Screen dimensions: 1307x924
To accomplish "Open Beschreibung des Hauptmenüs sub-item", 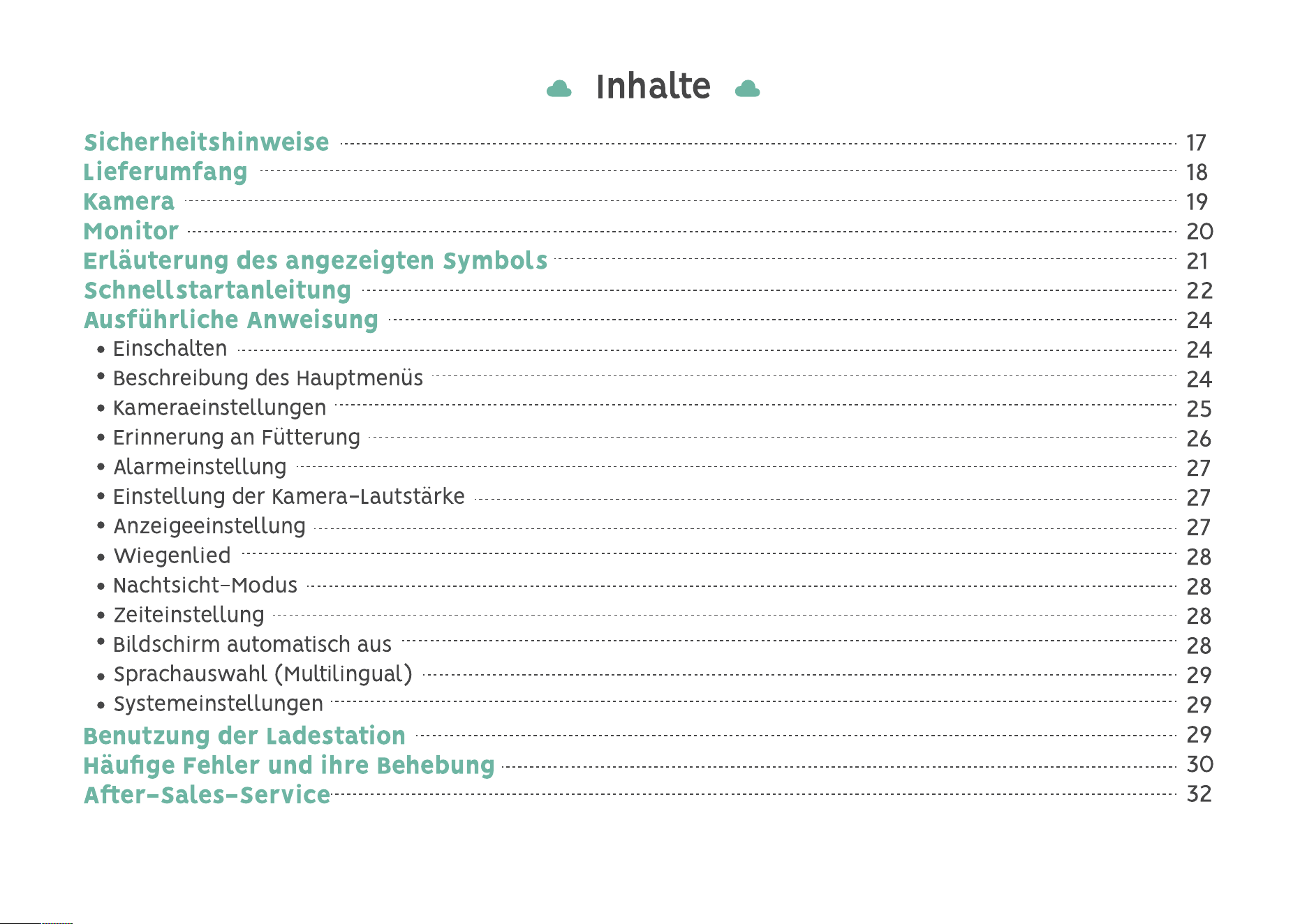I will 268,378.
